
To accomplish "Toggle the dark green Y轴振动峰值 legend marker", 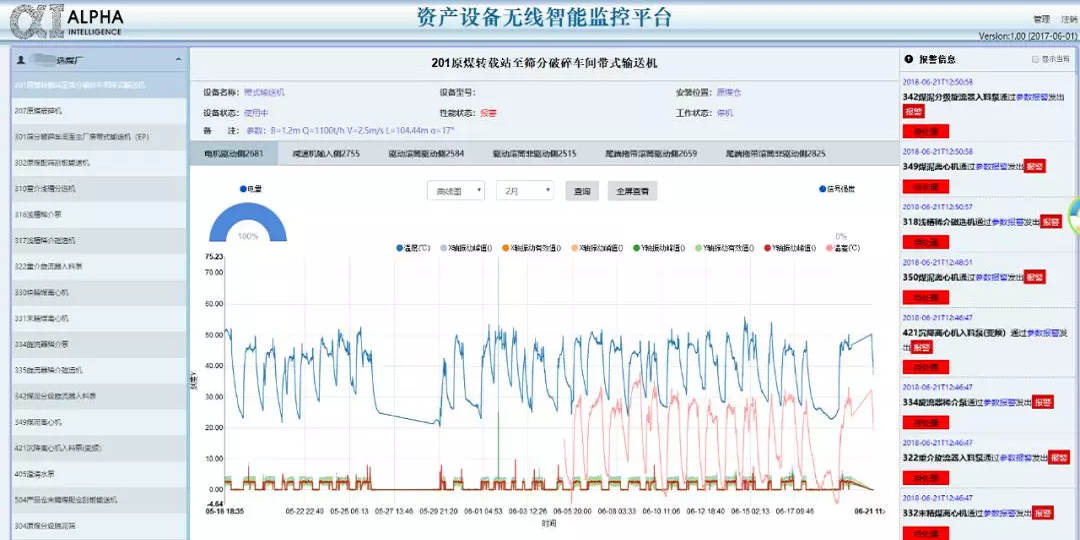I will pos(634,247).
